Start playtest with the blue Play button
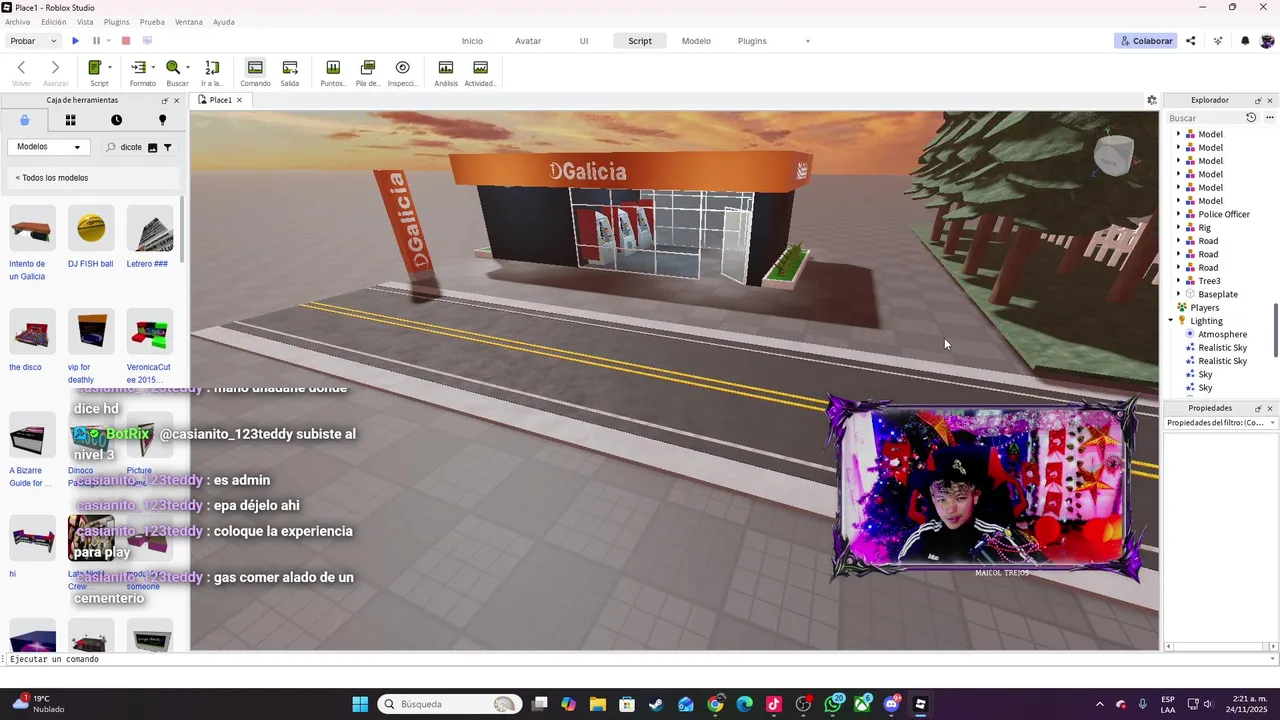 [75, 41]
